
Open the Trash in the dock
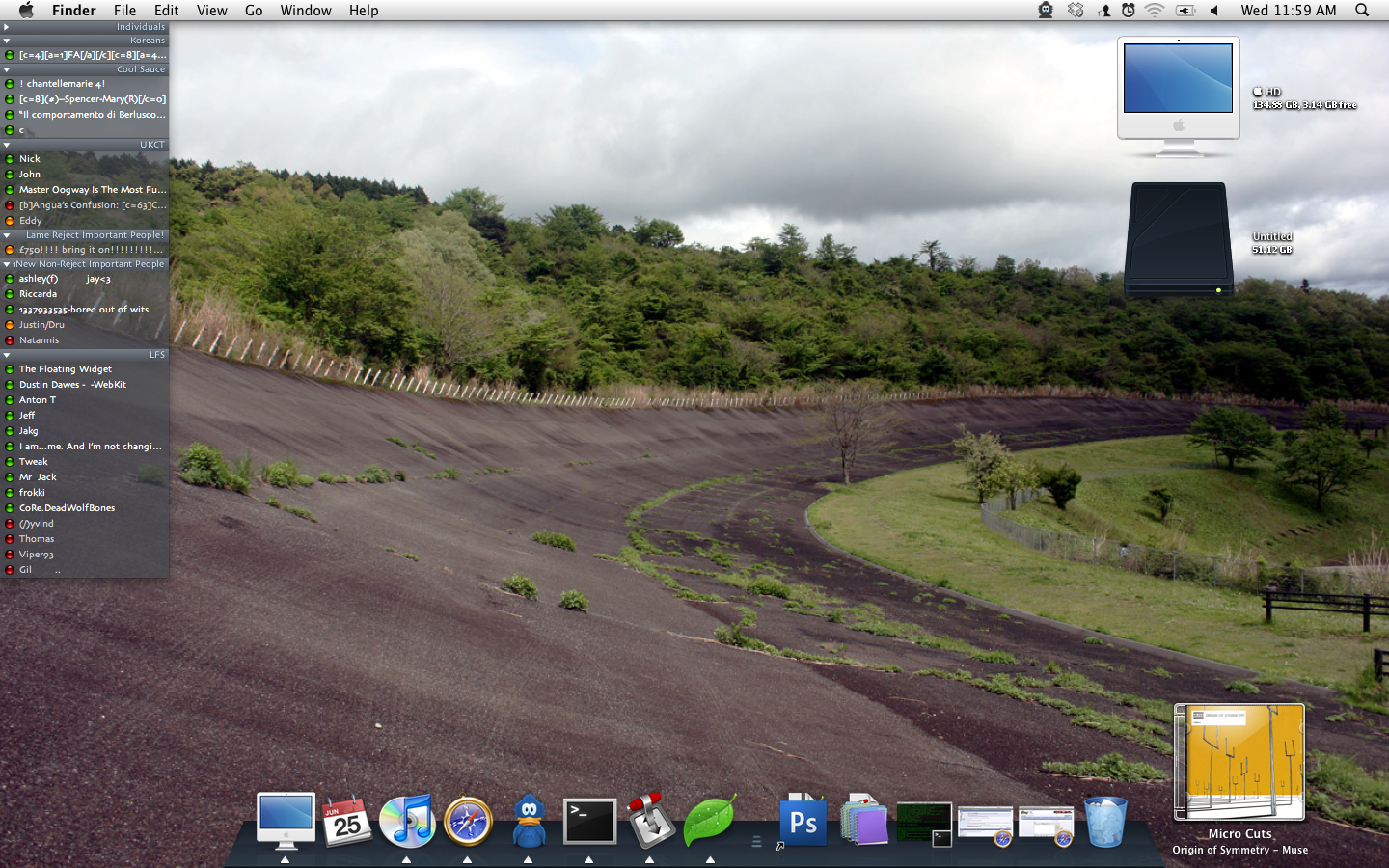pyautogui.click(x=1105, y=822)
